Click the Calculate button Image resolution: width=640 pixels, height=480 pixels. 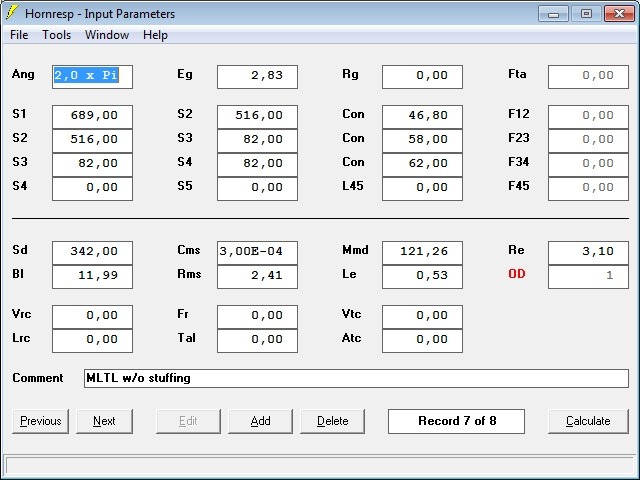click(x=588, y=421)
